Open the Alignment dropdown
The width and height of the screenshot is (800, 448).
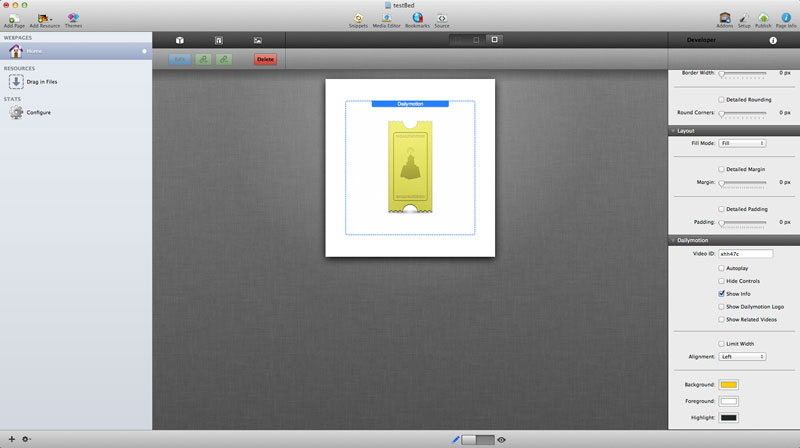(742, 356)
